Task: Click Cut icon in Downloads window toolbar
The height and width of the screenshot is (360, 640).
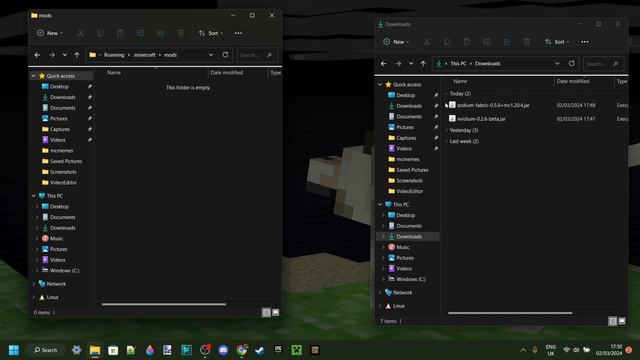Action: point(427,42)
